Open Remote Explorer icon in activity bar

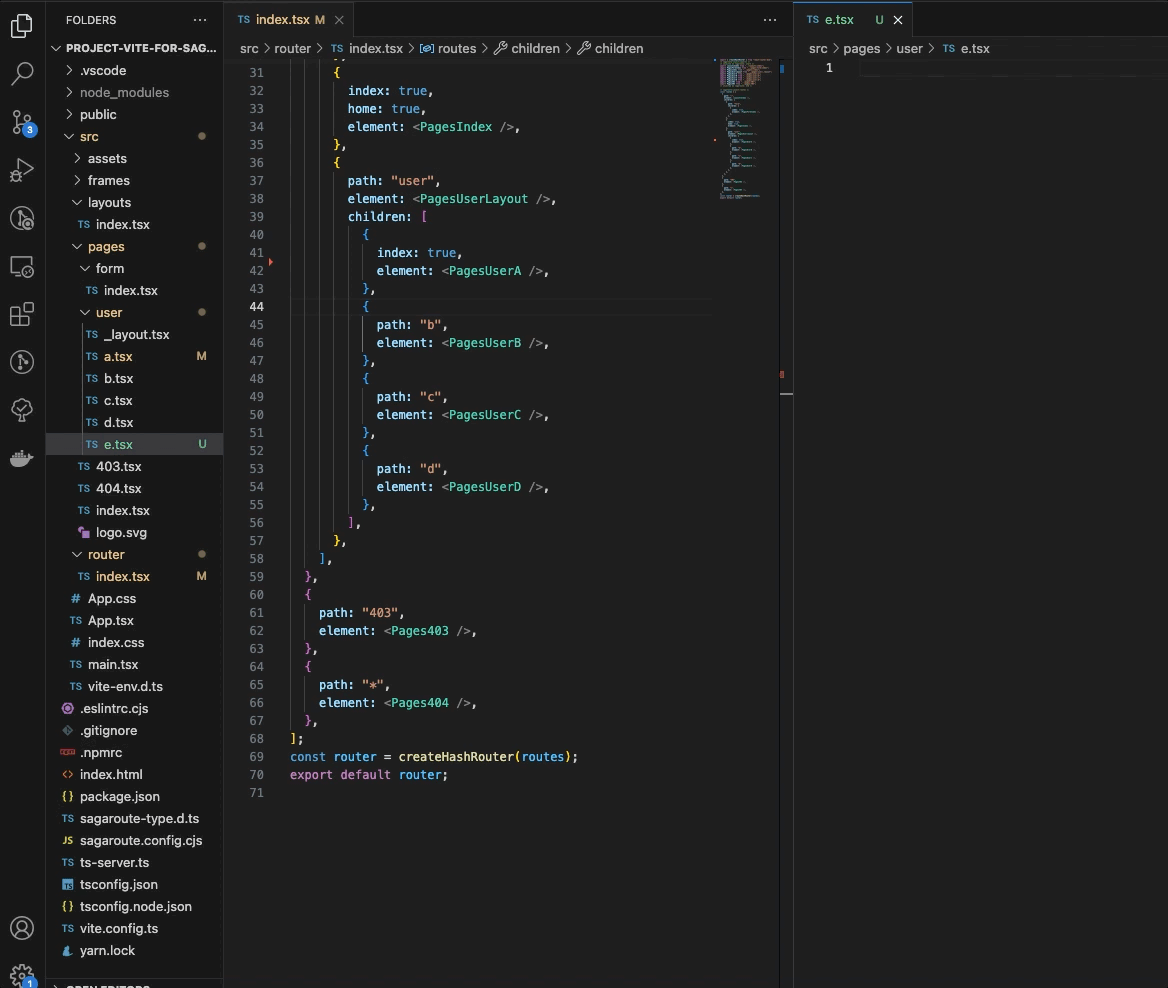click(x=22, y=267)
